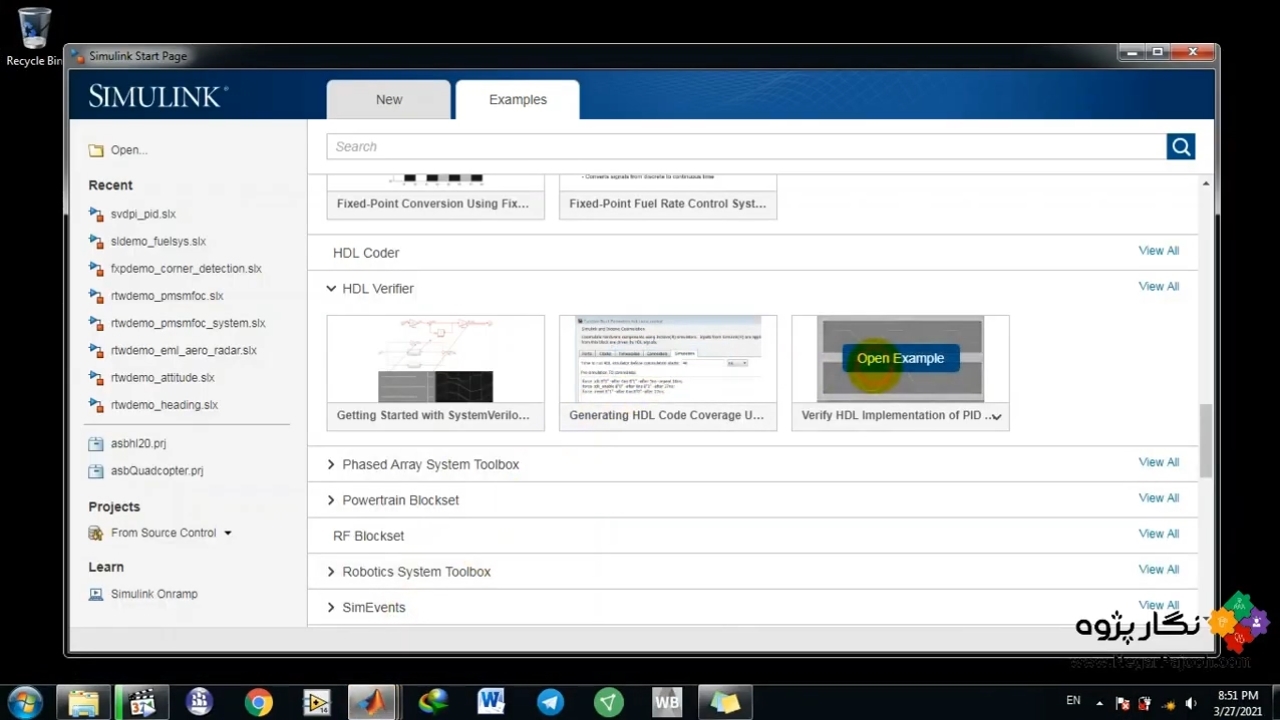
Task: Click the Simulink Onramp icon
Action: 96,594
